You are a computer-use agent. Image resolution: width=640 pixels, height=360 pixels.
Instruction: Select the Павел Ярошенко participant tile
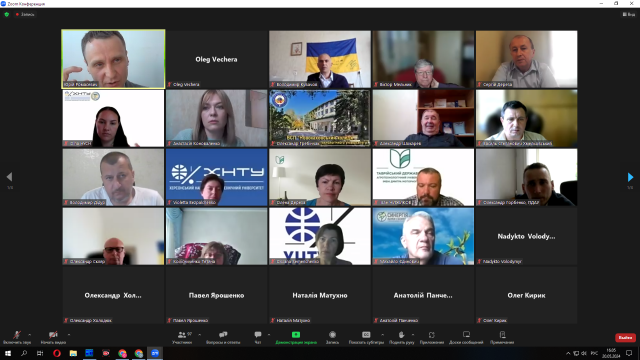(x=216, y=295)
